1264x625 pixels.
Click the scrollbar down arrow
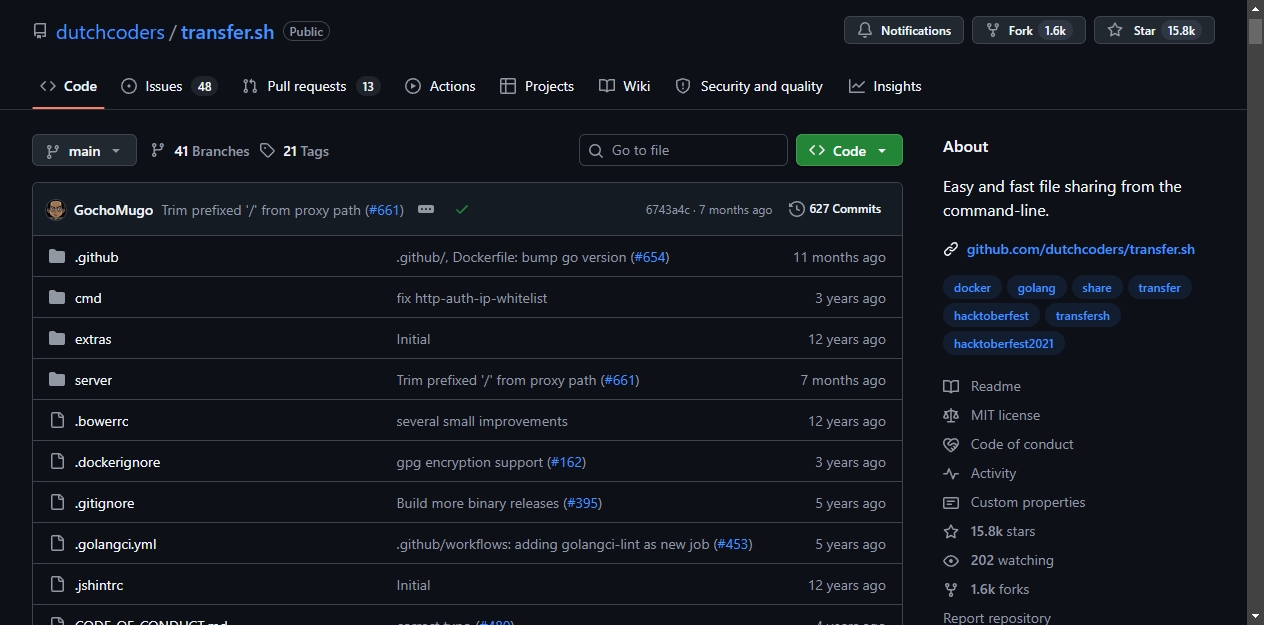pos(1255,616)
